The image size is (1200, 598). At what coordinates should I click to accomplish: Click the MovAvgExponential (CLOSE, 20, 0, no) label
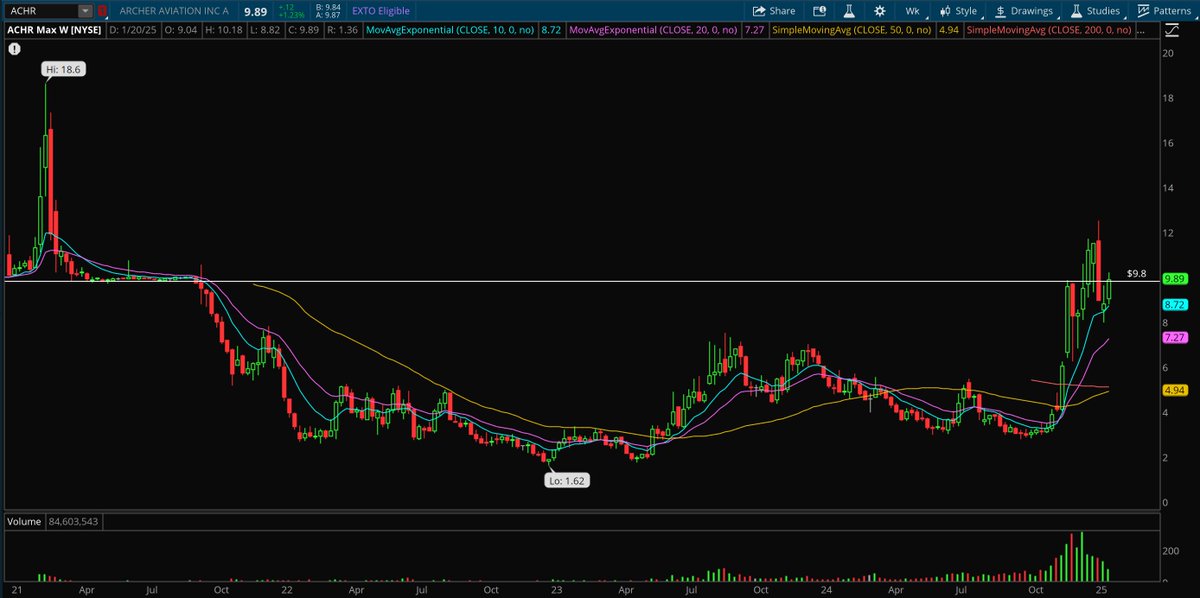click(x=653, y=31)
